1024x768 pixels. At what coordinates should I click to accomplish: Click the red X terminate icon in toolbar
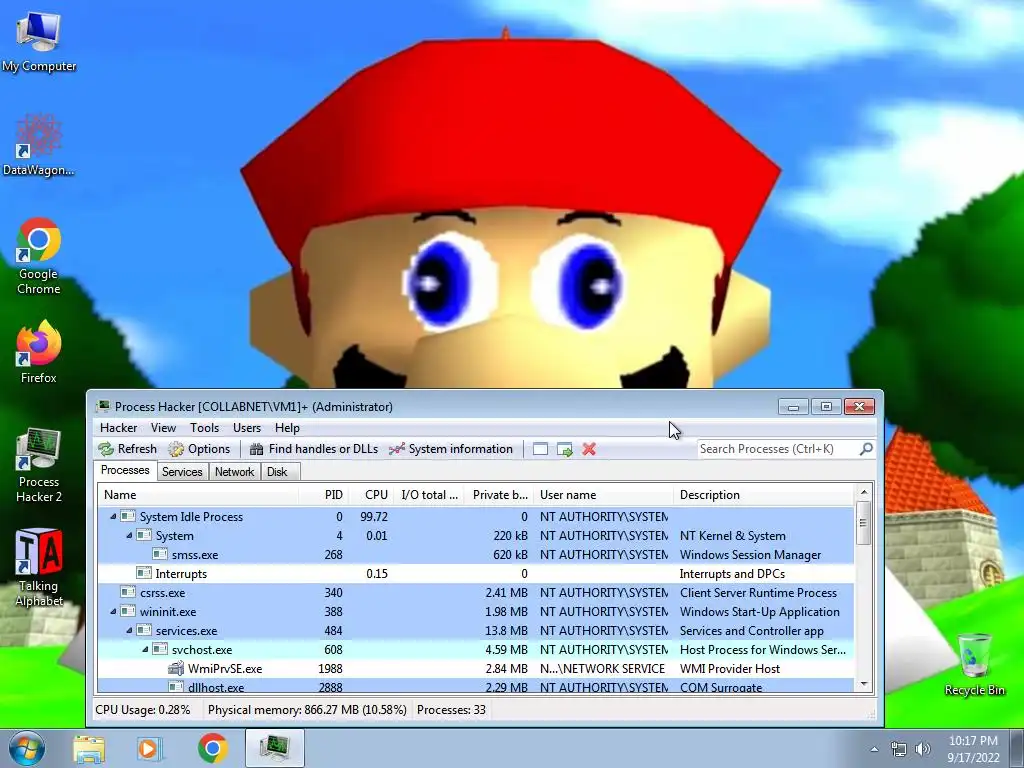coord(589,449)
